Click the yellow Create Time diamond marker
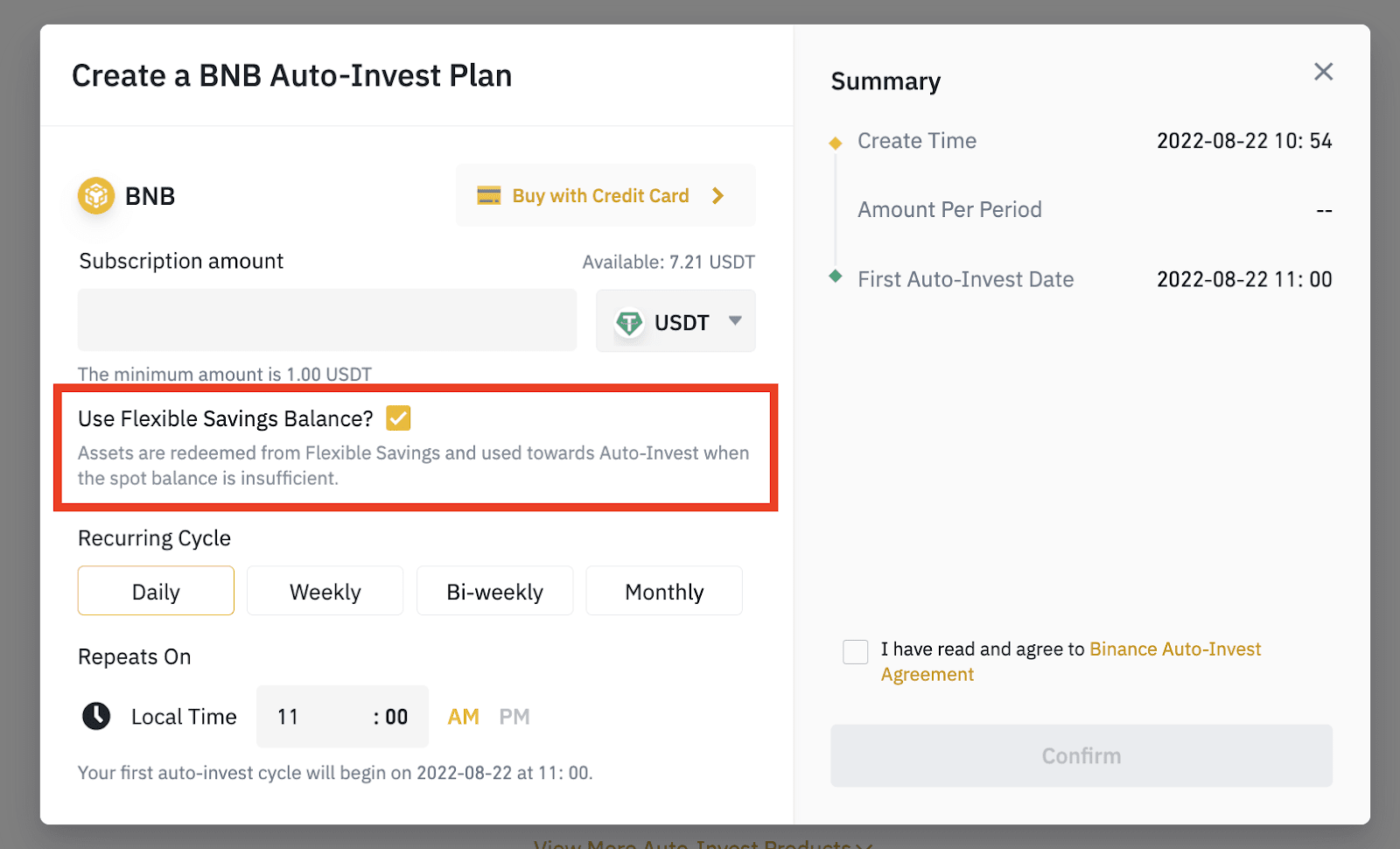 click(x=836, y=143)
